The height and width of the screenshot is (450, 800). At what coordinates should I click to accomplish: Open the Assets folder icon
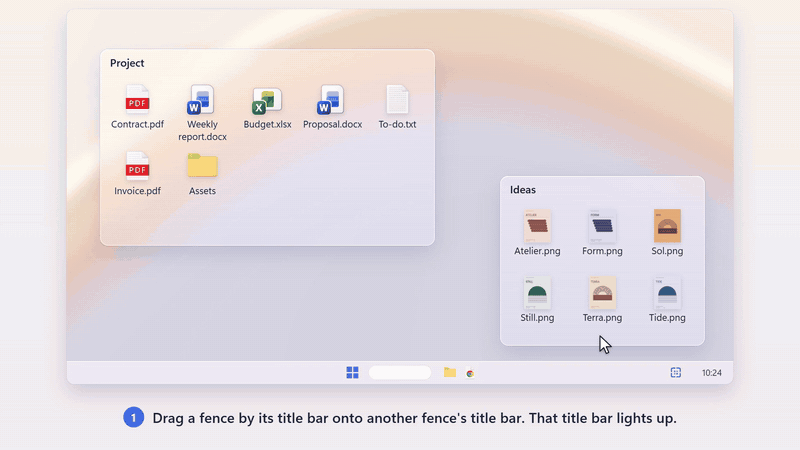(x=203, y=165)
